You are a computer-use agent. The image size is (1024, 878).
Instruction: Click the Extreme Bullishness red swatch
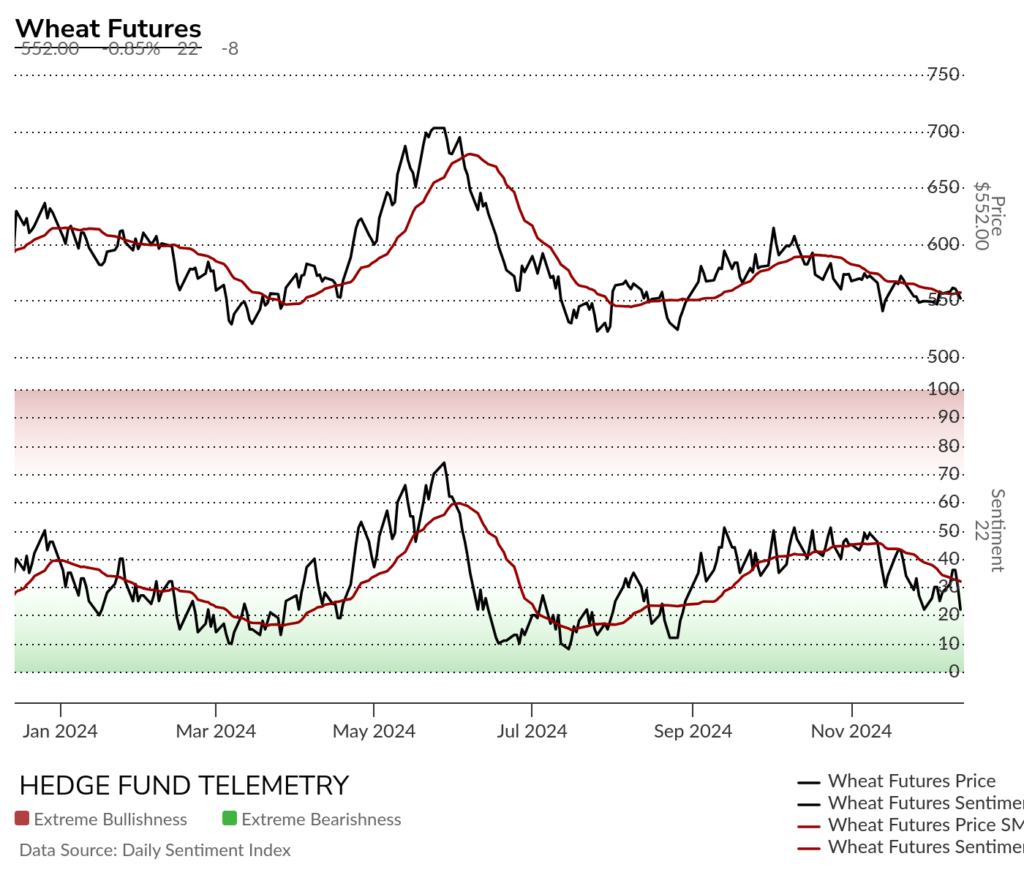(22, 819)
